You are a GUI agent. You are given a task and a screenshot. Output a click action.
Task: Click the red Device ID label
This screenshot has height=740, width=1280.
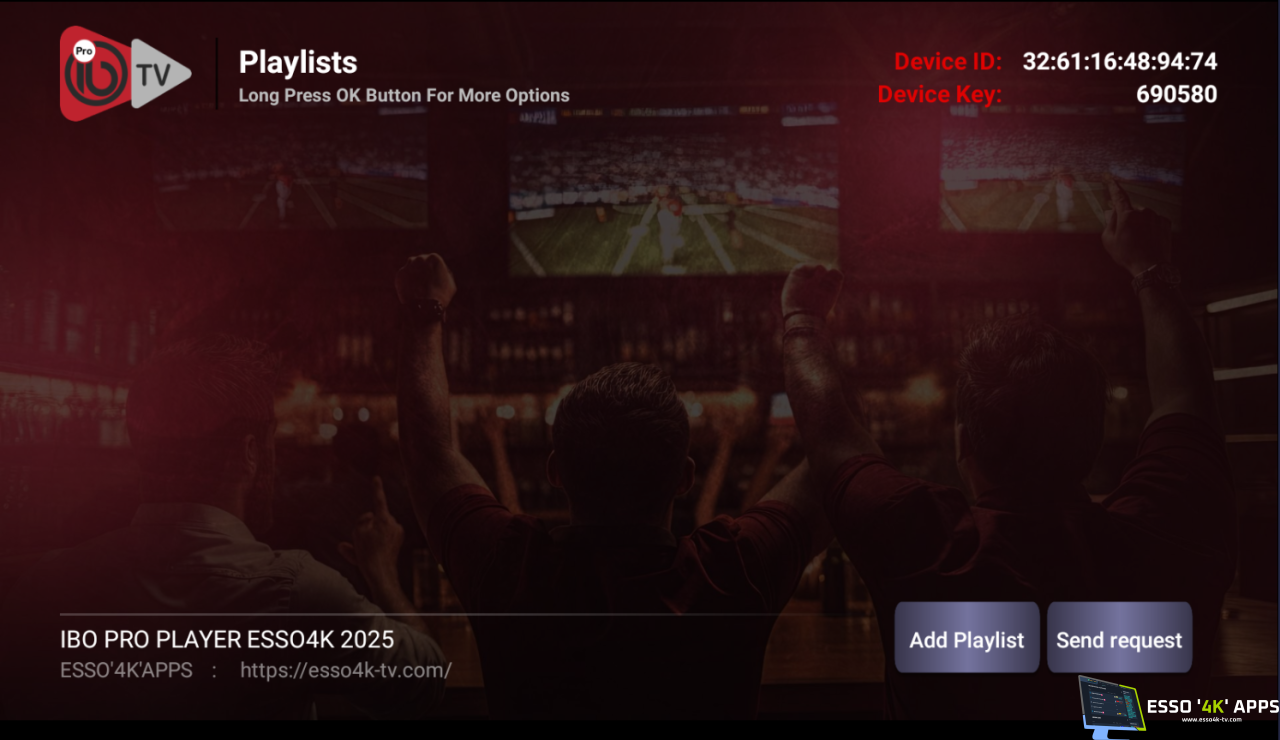pyautogui.click(x=948, y=62)
